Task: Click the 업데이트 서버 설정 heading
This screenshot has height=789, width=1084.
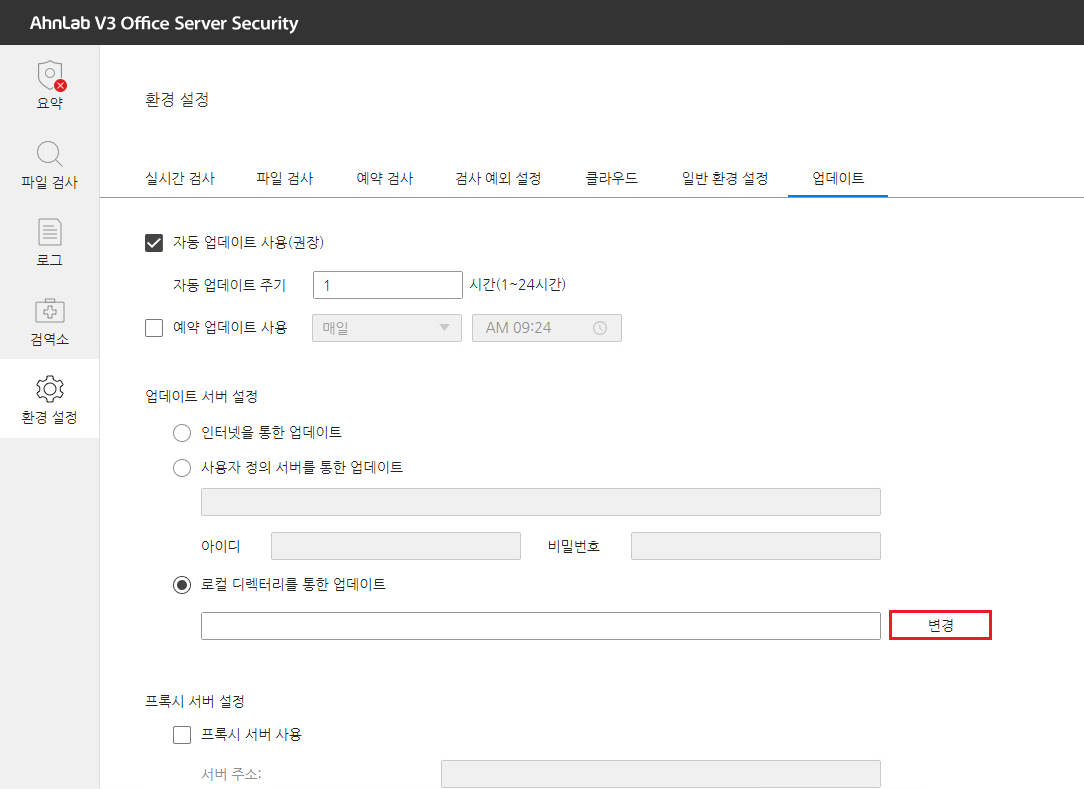Action: tap(201, 396)
